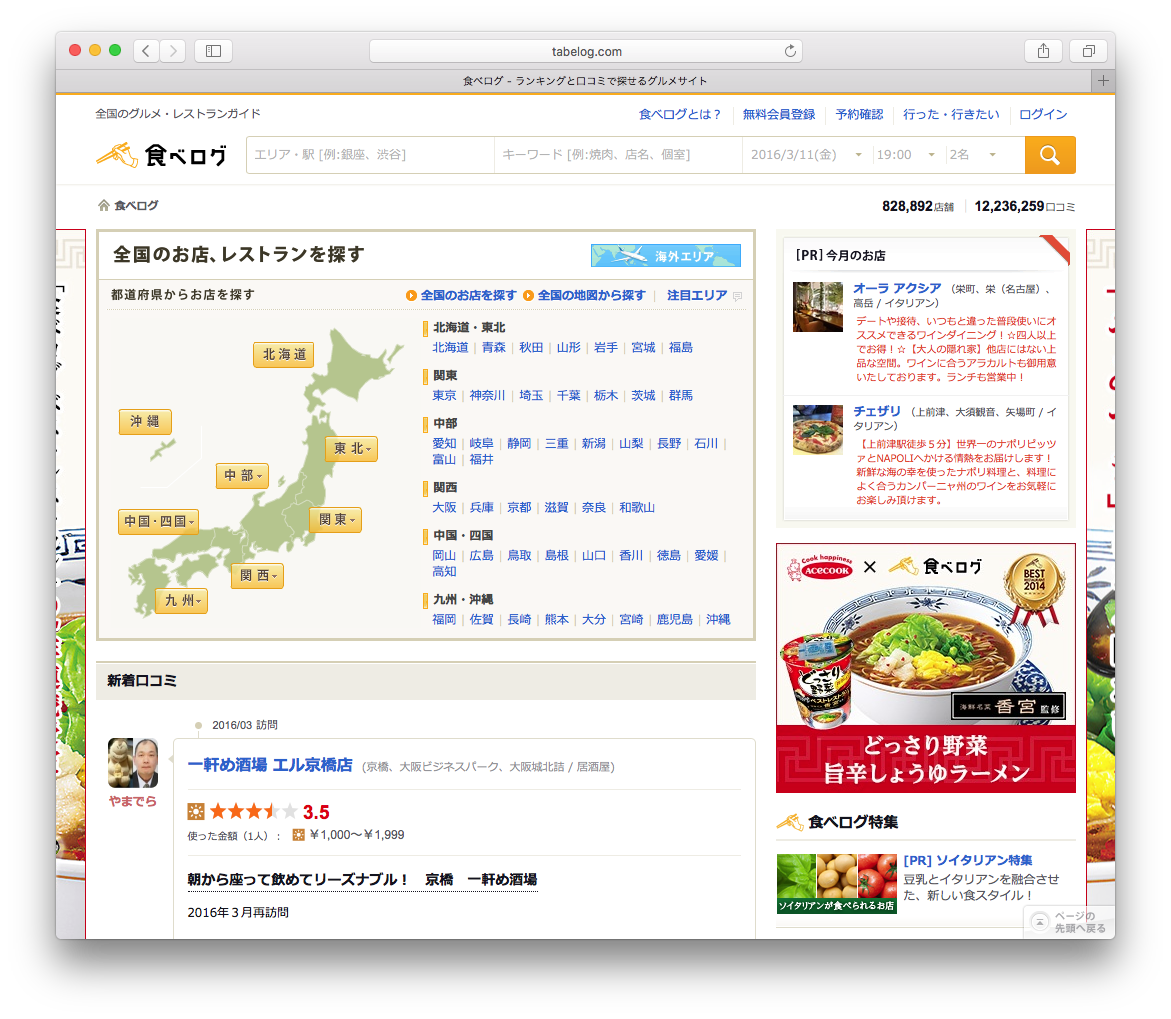Show the Safari sidebar
This screenshot has width=1171, height=1019.
[x=214, y=51]
